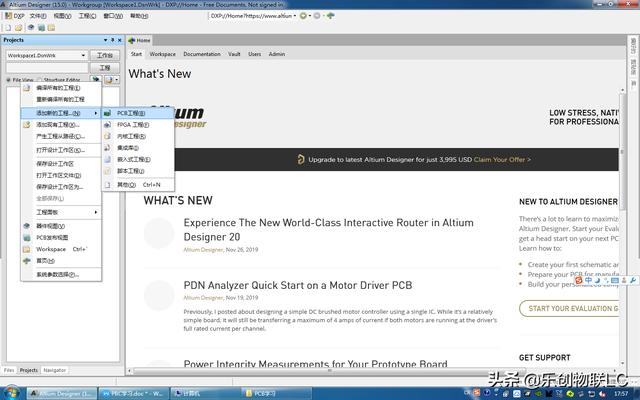Viewport: 640px width, 400px height.
Task: Choose PCB 工程 in the submenu
Action: click(138, 113)
